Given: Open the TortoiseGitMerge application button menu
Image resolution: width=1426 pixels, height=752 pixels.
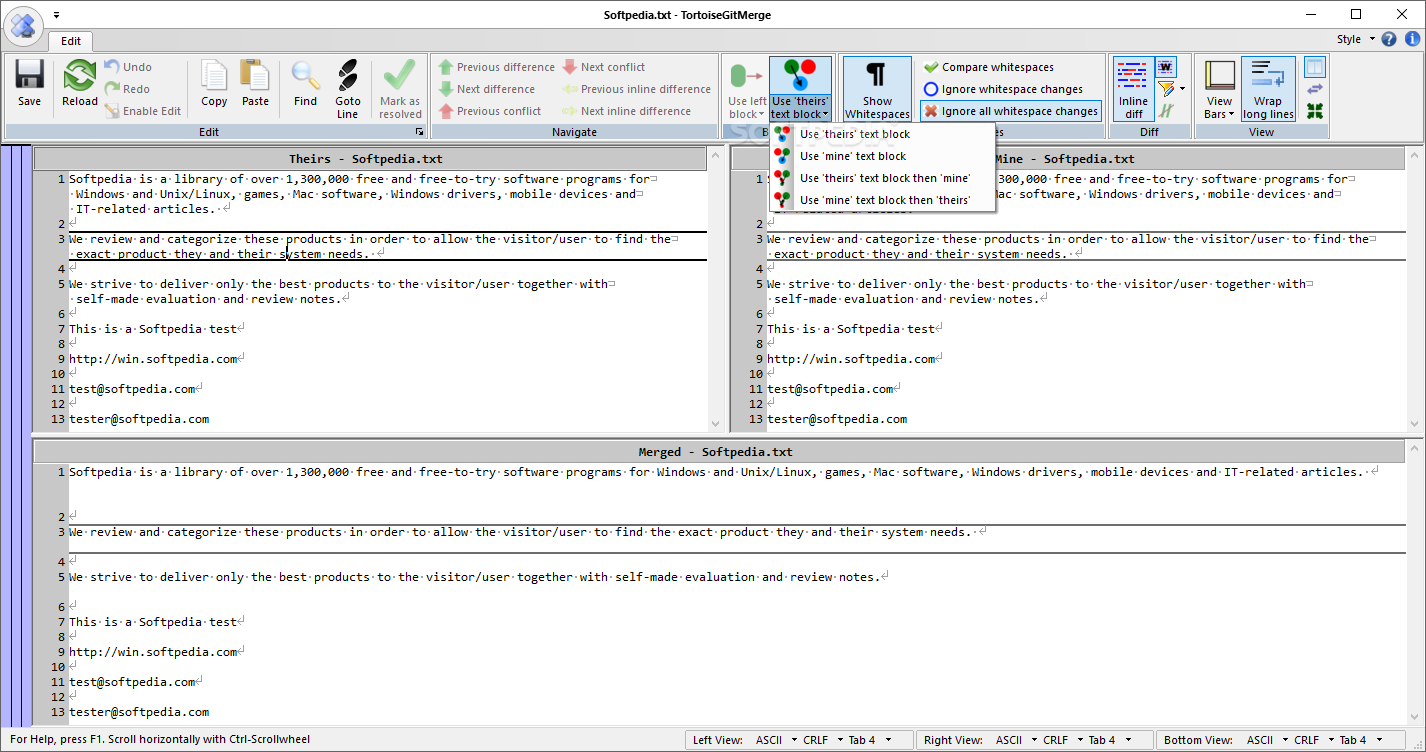Looking at the screenshot, I should click(x=22, y=24).
